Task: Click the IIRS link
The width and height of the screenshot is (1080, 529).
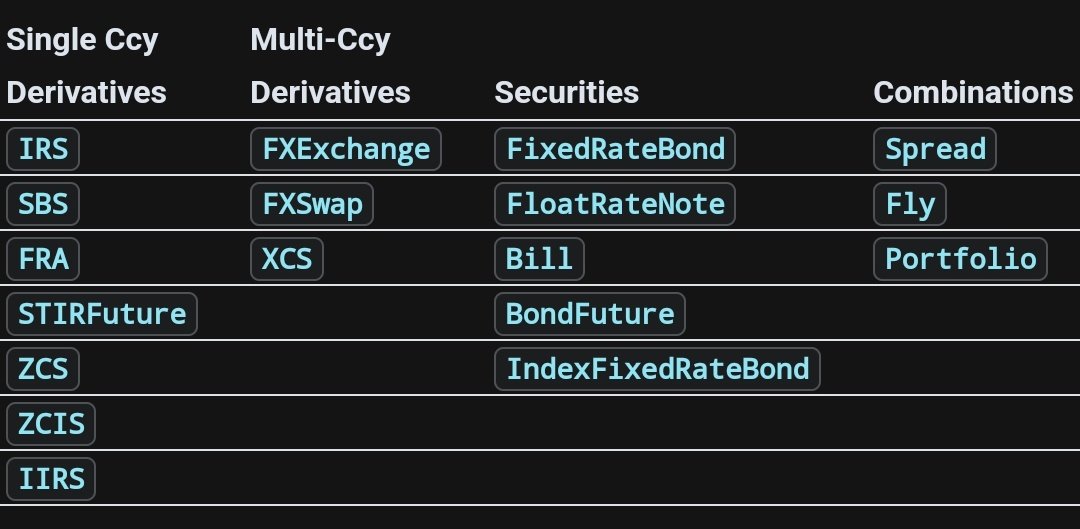Action: (x=51, y=479)
